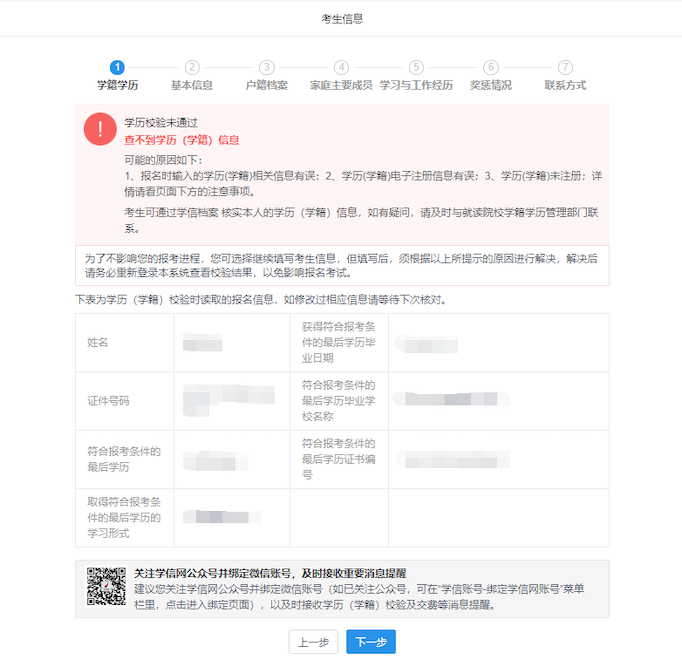Click the step 5 number circle
This screenshot has width=682, height=660.
tap(416, 67)
